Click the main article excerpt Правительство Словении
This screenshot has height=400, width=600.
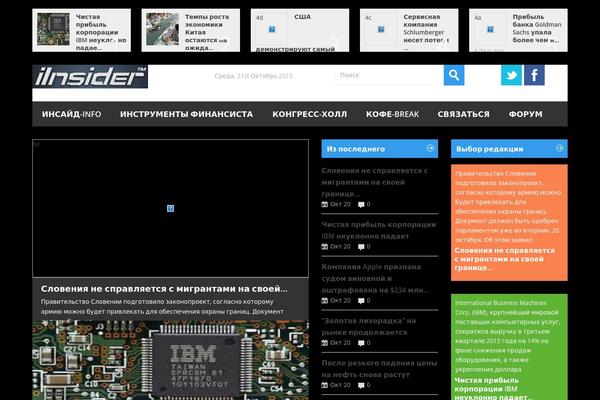tap(162, 307)
